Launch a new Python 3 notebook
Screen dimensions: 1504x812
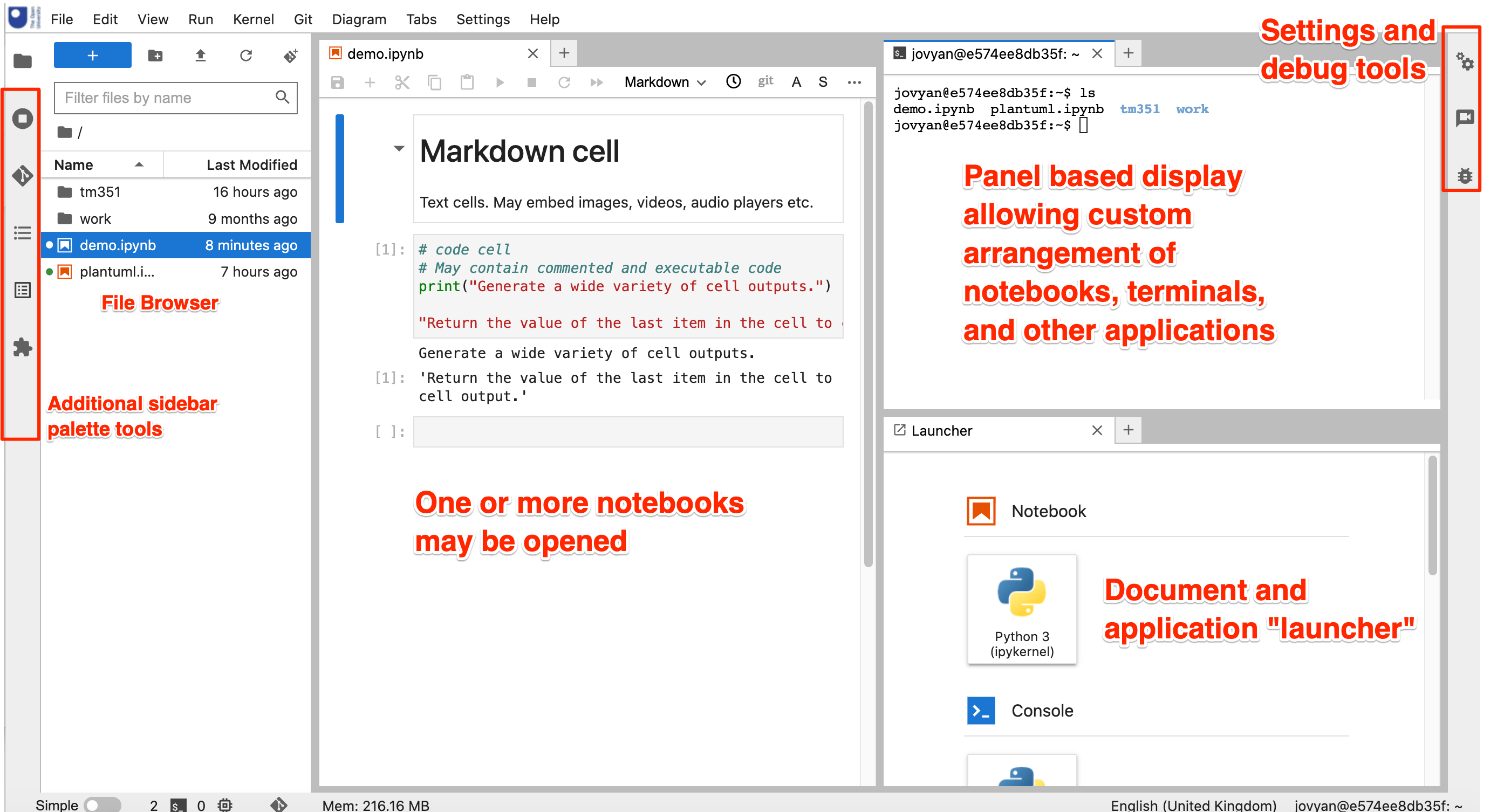(1021, 609)
